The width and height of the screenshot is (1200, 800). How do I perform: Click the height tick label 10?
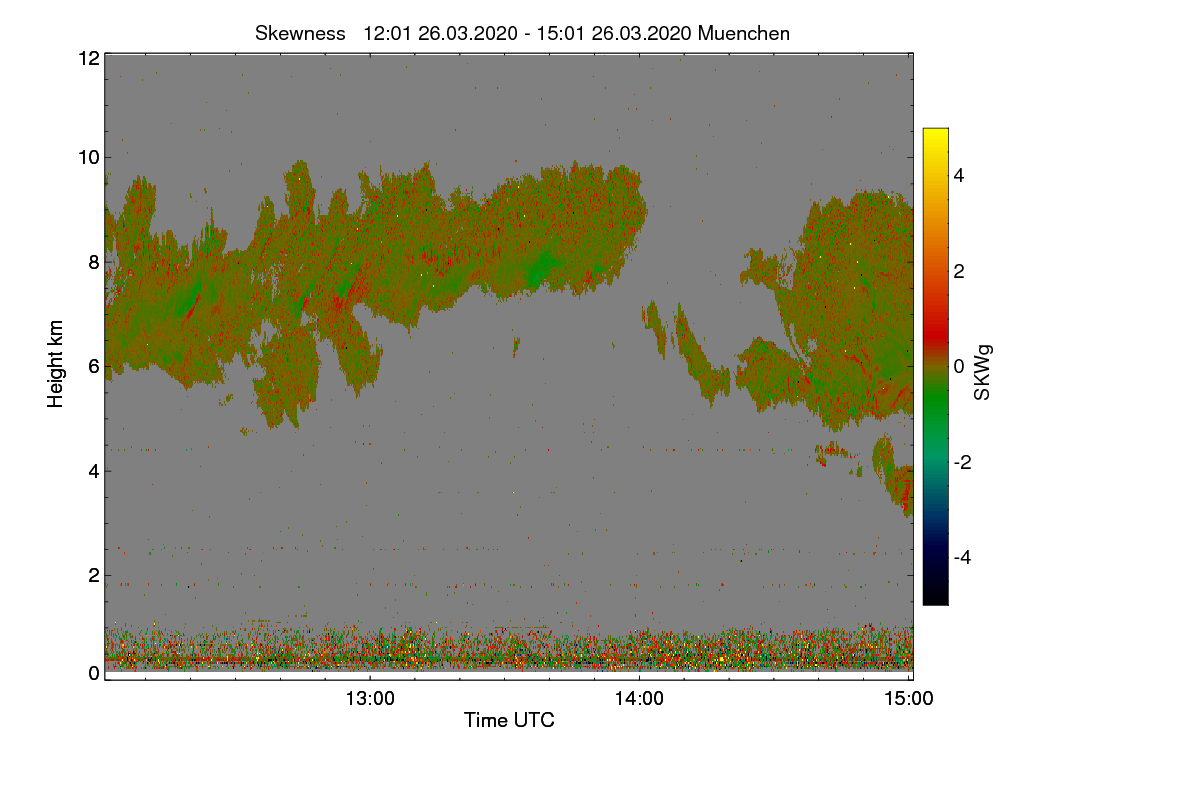[x=88, y=157]
